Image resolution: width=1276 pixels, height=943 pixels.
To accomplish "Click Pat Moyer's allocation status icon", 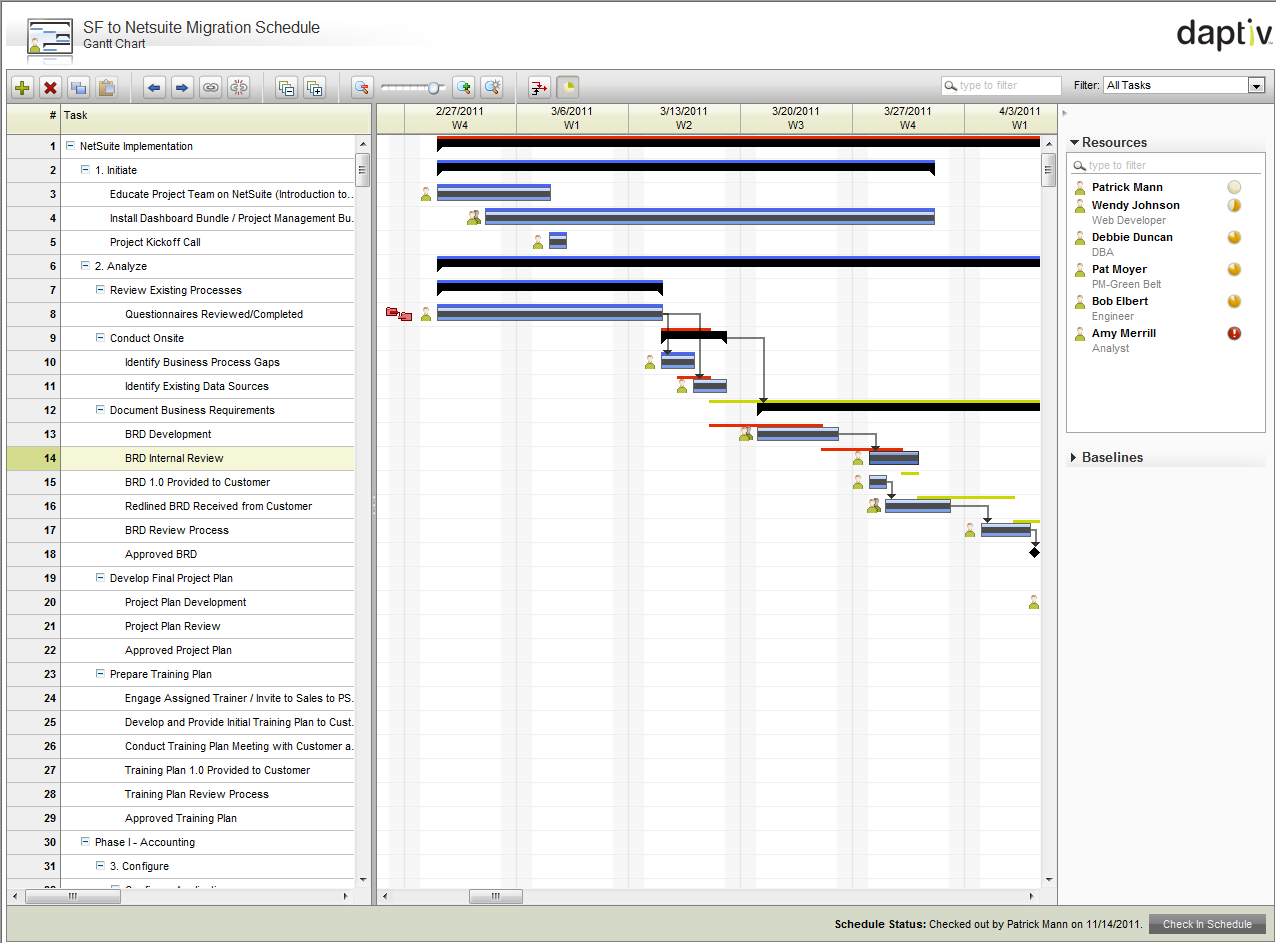I will [x=1234, y=269].
